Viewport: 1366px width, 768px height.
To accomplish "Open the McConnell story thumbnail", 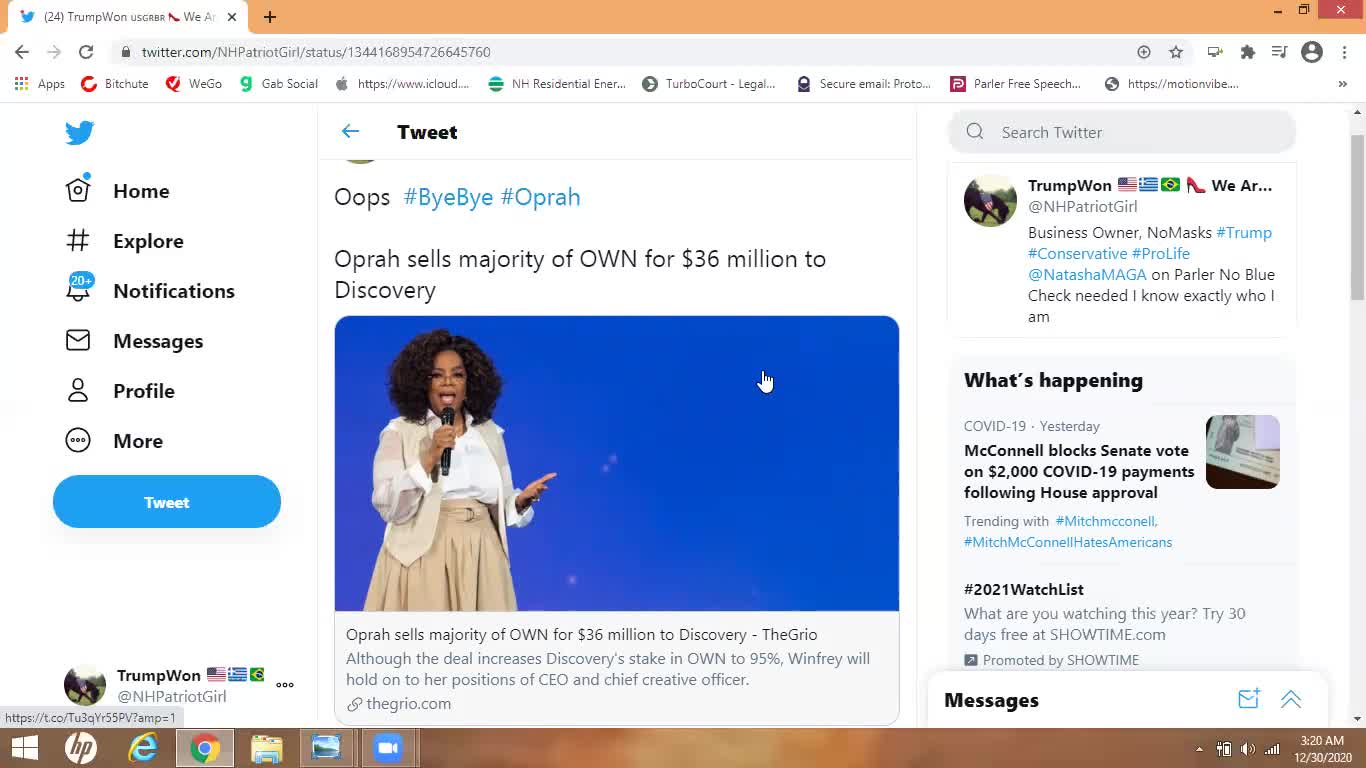I will 1243,452.
